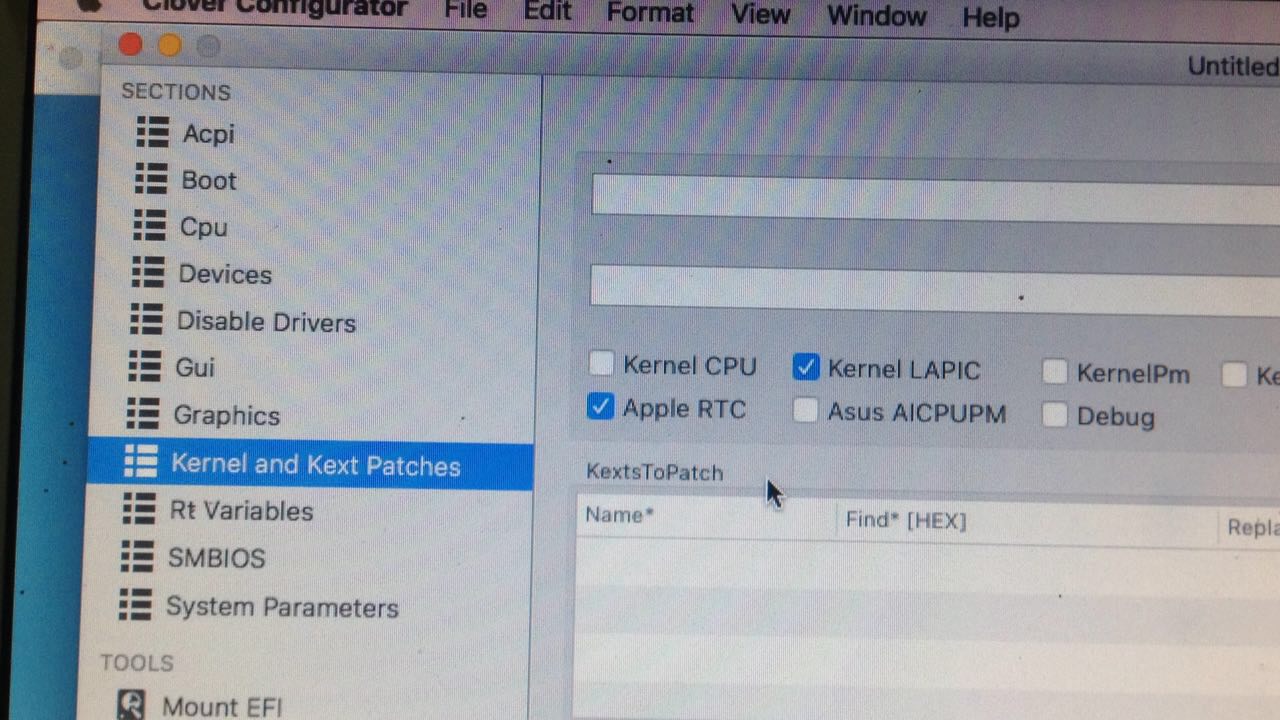Click the Cpu section list icon
Viewport: 1280px width, 720px height.
click(150, 225)
